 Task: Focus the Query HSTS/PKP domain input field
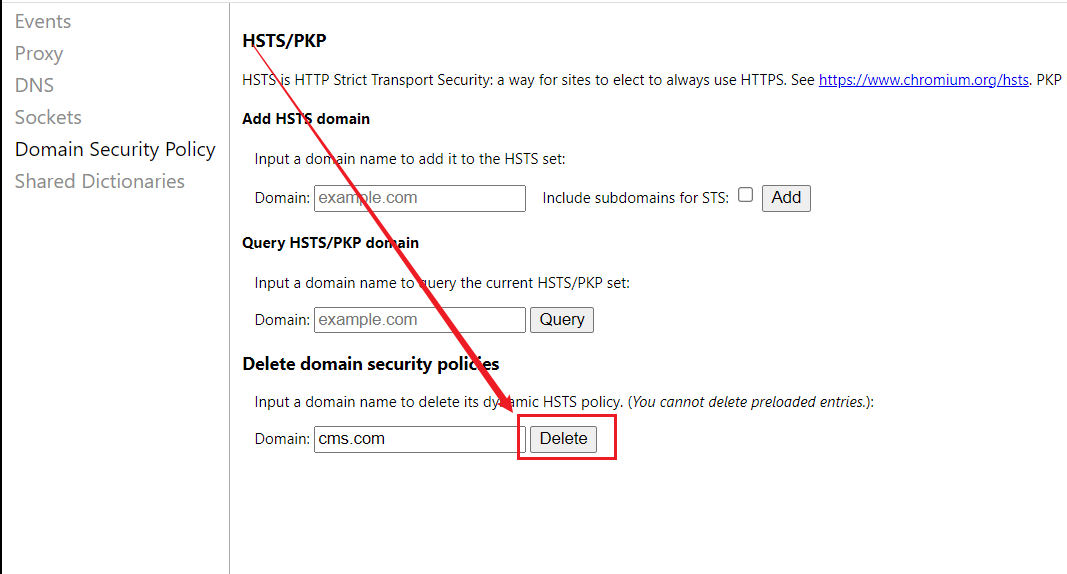tap(420, 320)
